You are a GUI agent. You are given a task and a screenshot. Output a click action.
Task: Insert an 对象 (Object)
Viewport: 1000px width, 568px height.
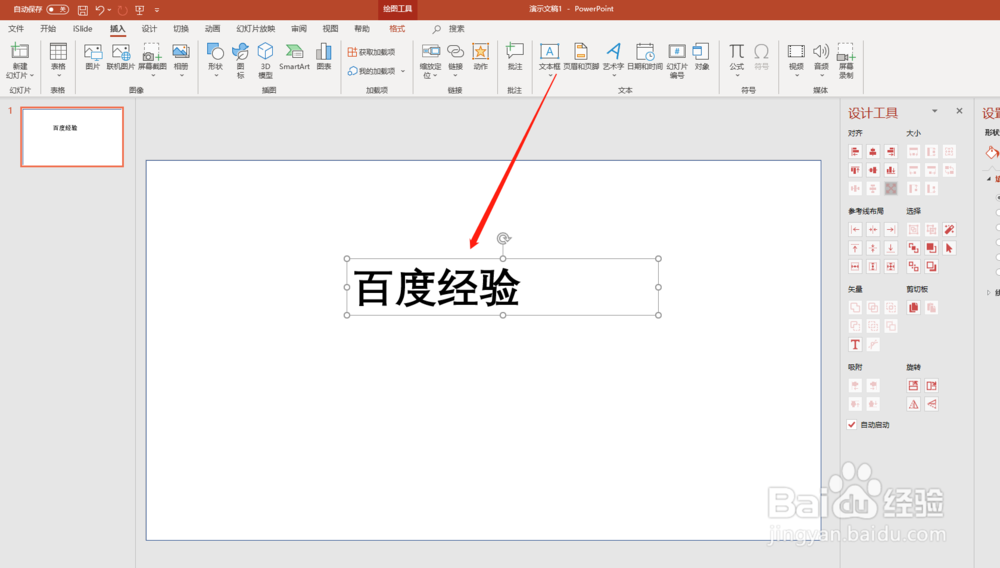[x=702, y=56]
